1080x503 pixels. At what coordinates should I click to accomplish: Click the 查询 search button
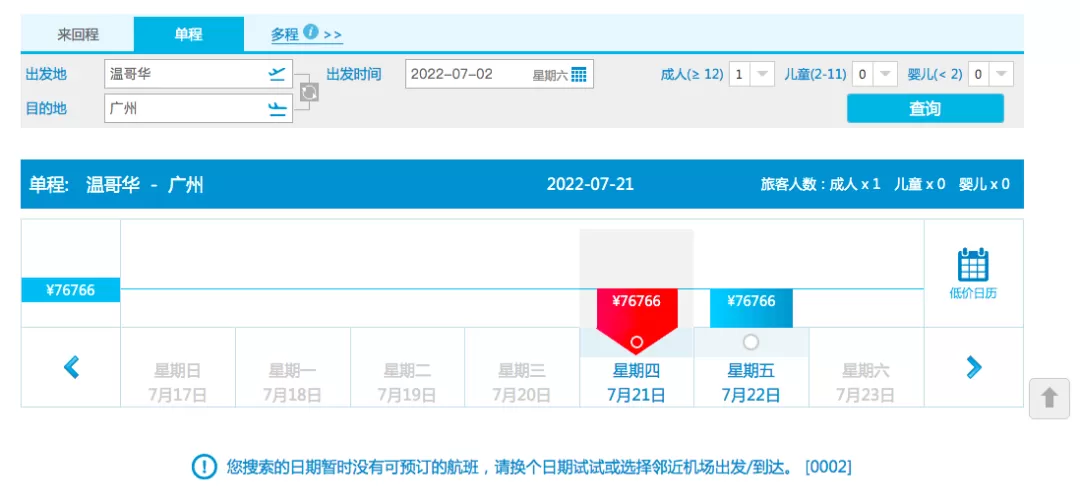[925, 109]
